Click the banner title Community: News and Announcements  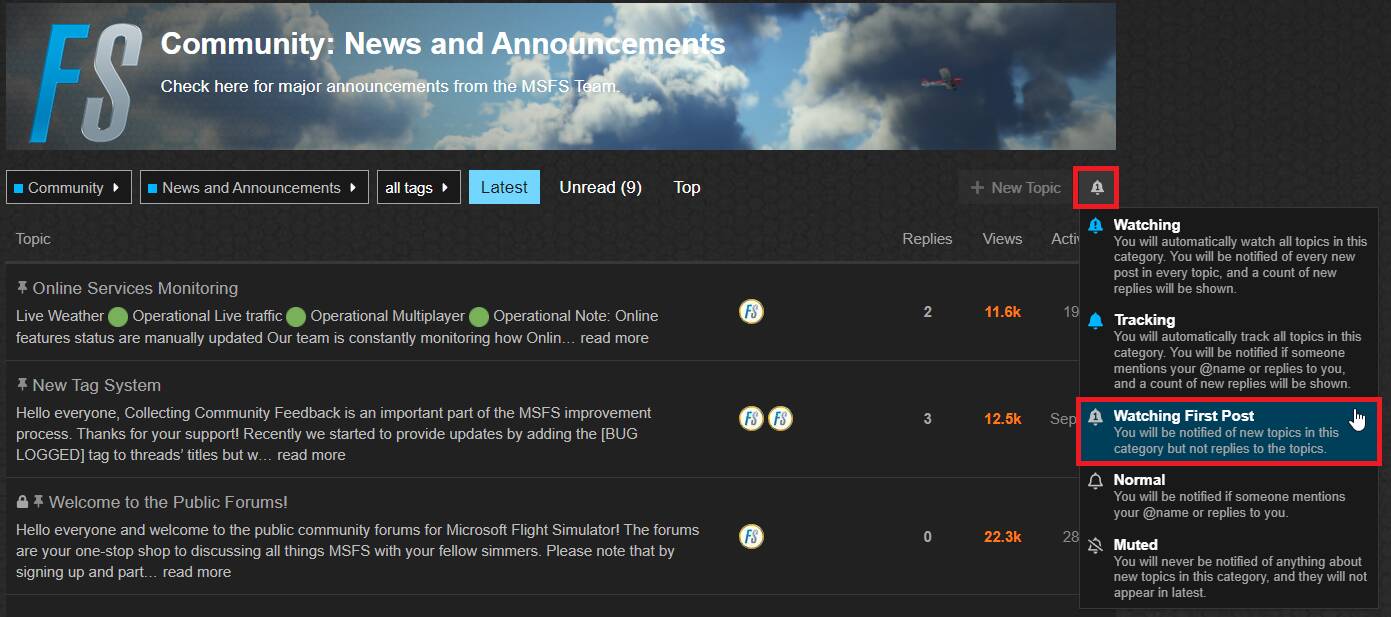(443, 44)
